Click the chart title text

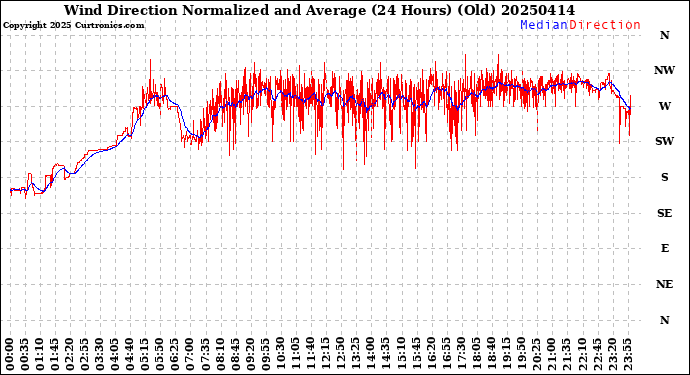tap(319, 10)
